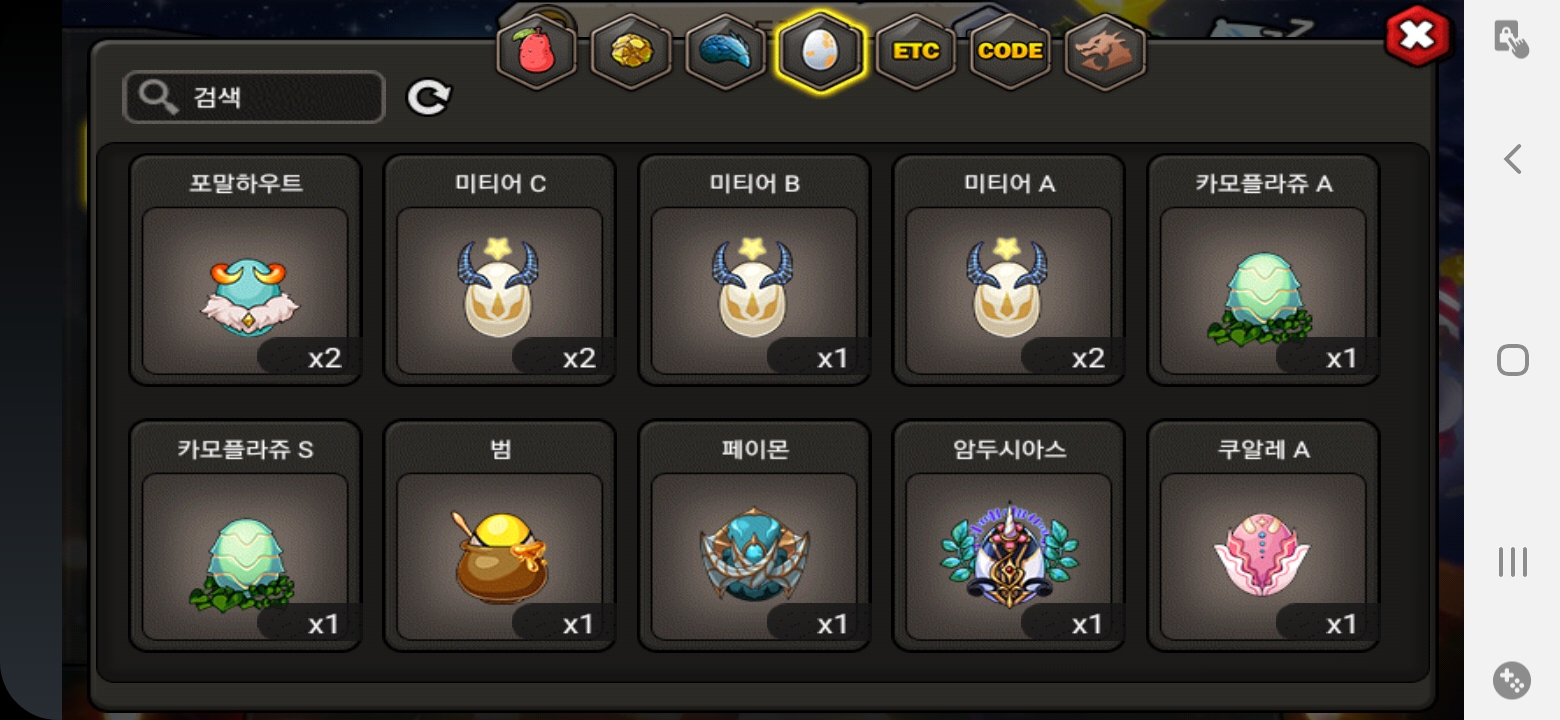Pick the 미티어 A egg

1009,270
